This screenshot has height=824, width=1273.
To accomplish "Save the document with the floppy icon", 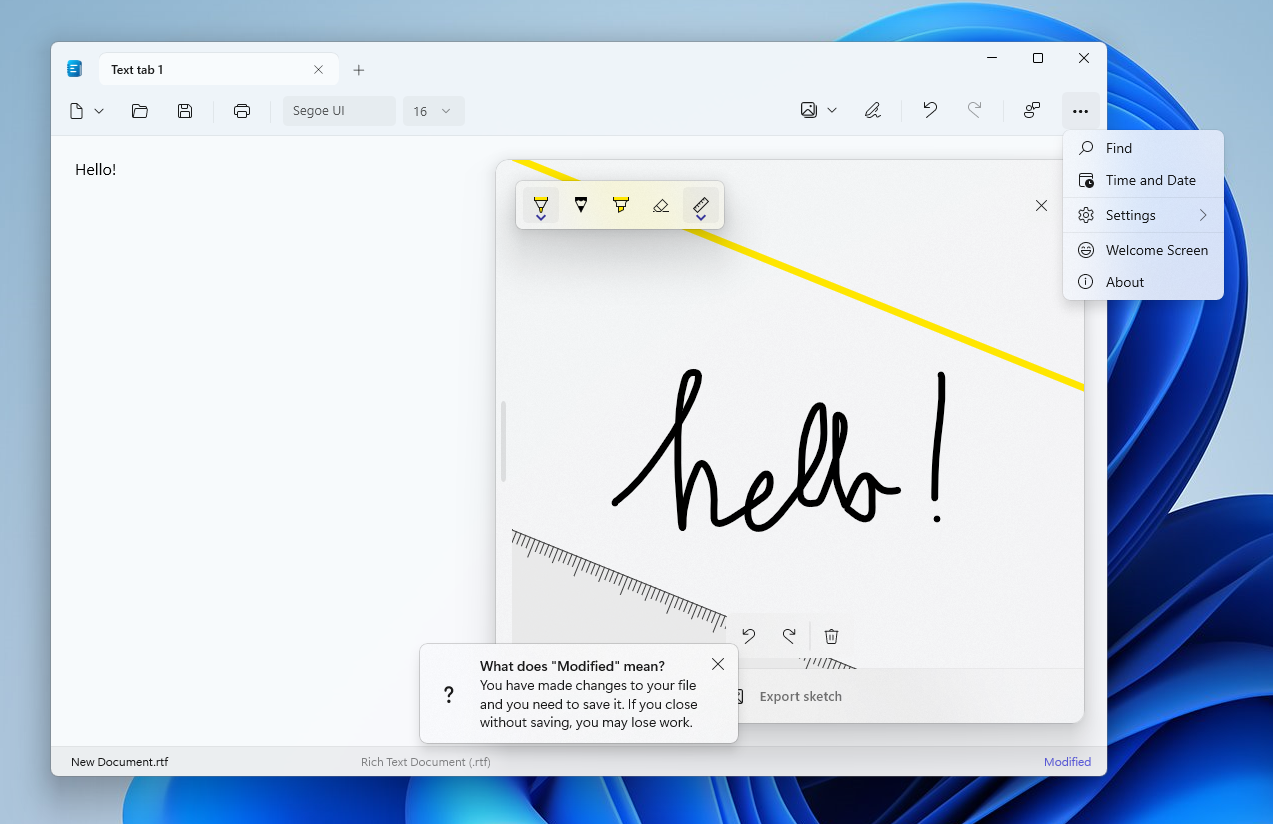I will tap(185, 111).
